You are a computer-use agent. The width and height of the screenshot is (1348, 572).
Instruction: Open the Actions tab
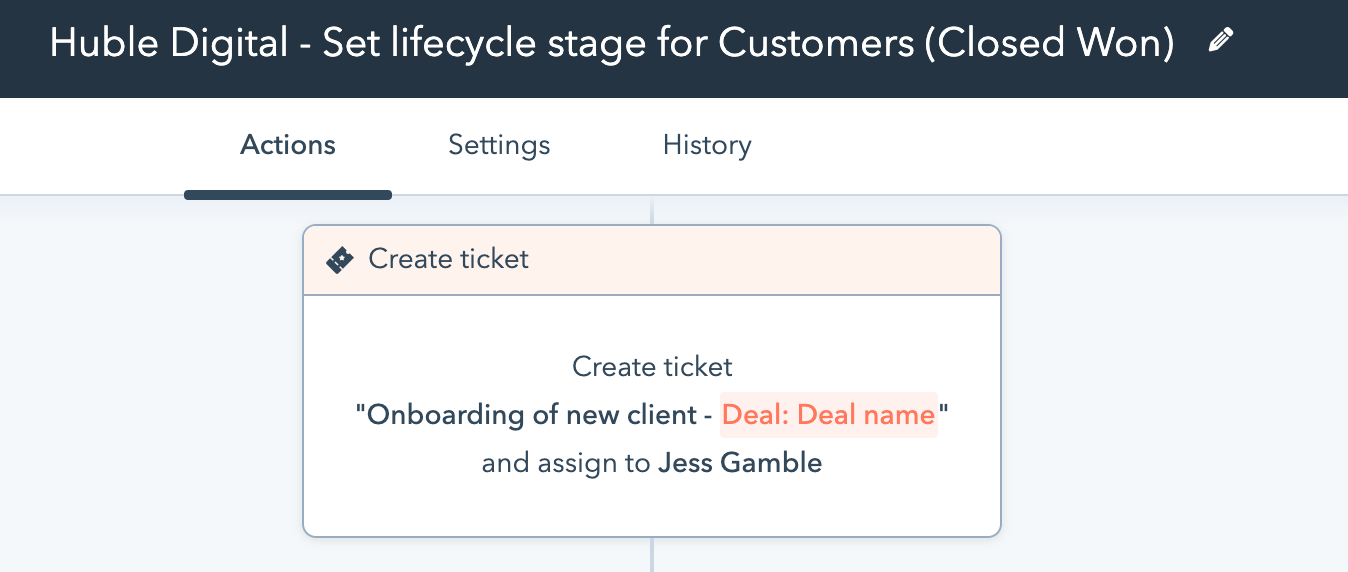288,145
